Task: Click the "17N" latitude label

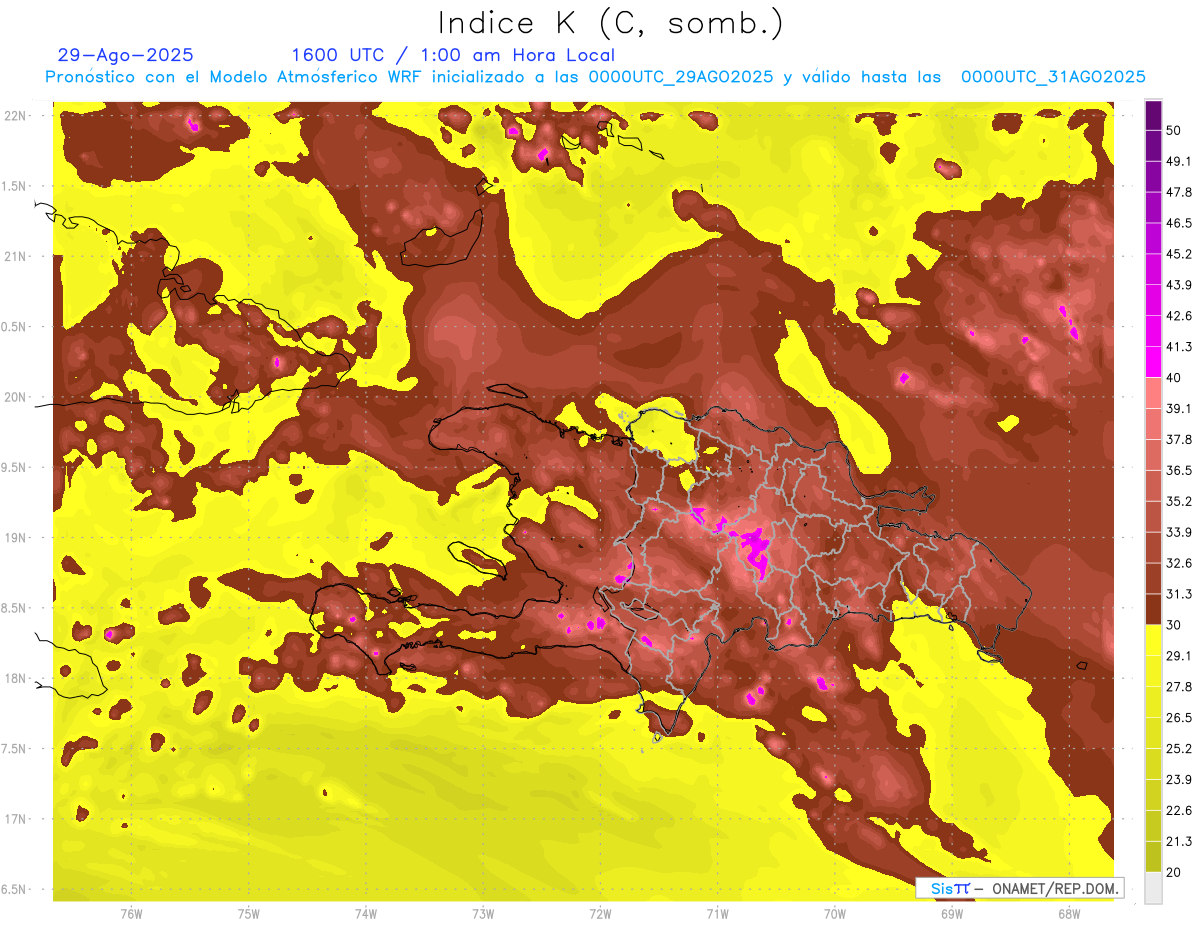Action: [x=16, y=820]
